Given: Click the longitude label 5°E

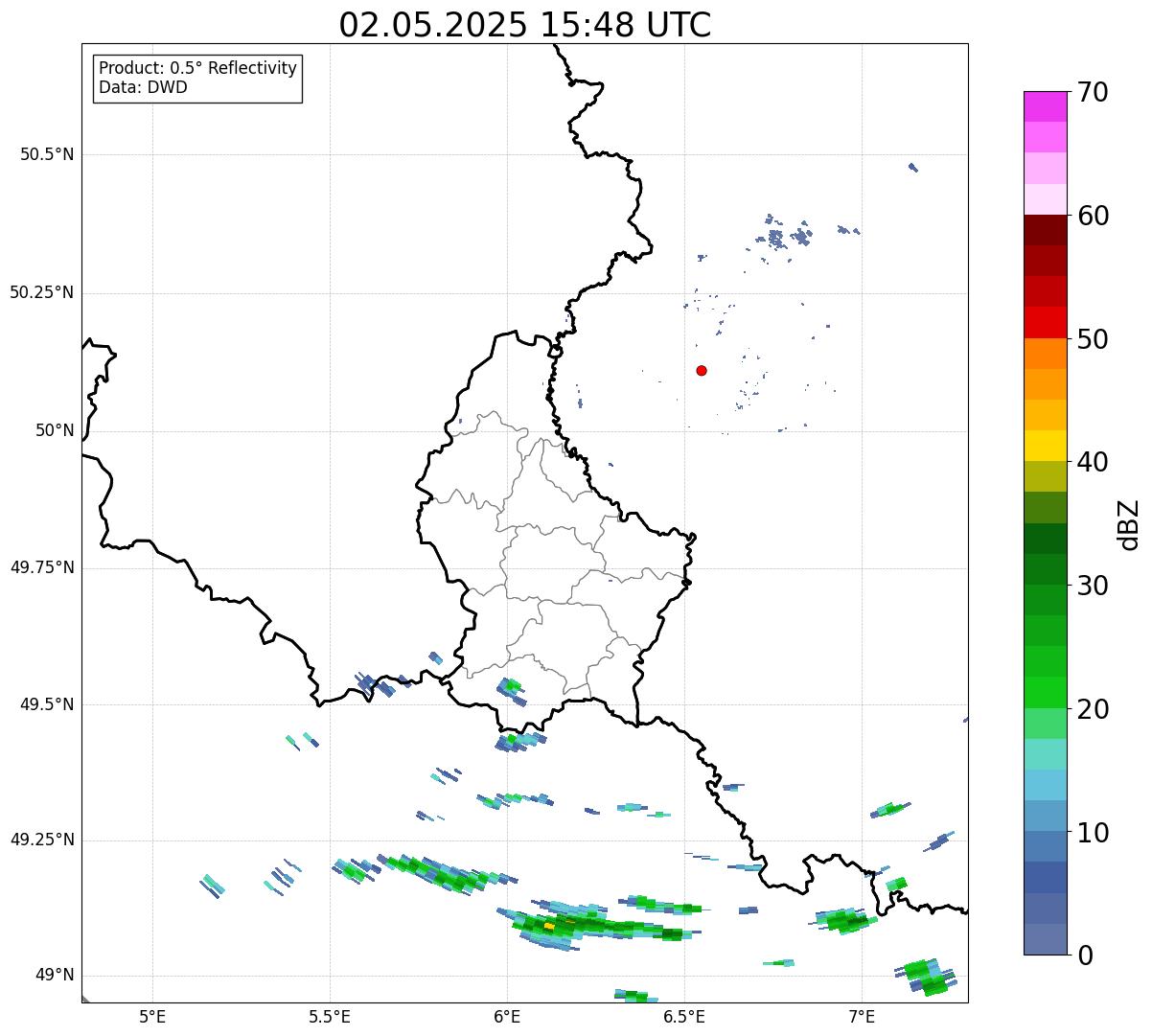Looking at the screenshot, I should [x=152, y=1017].
